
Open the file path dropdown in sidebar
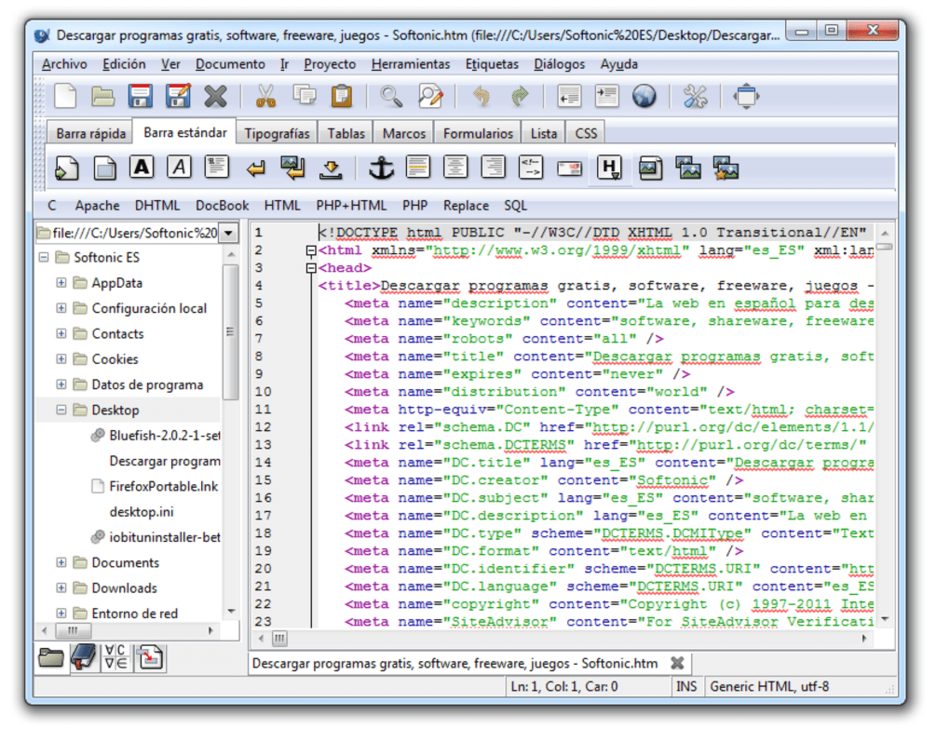[229, 233]
